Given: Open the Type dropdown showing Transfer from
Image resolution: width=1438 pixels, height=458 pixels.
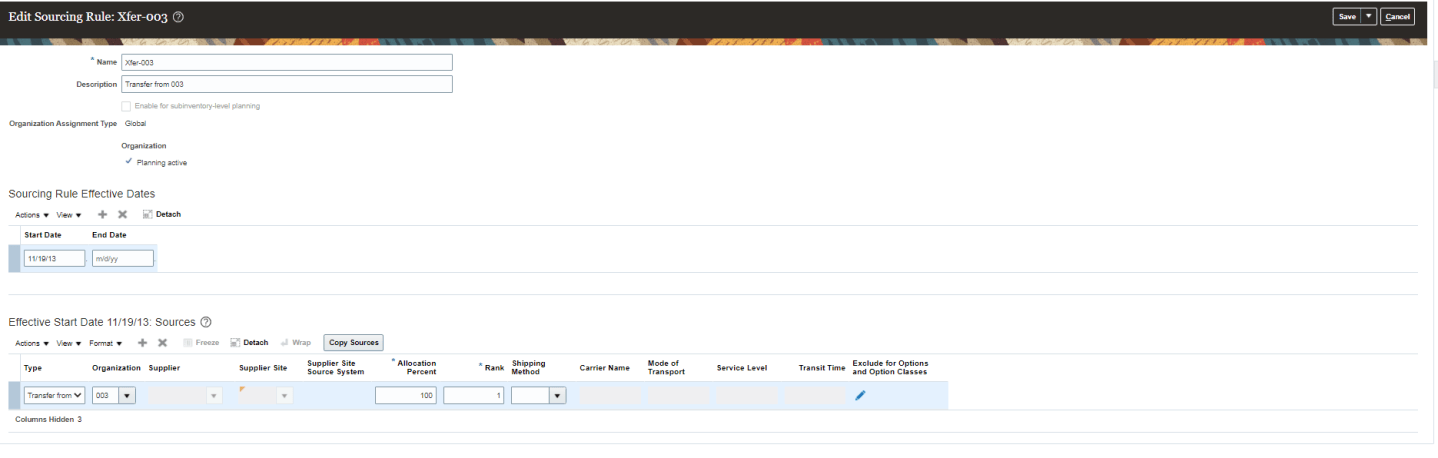Looking at the screenshot, I should 54,395.
